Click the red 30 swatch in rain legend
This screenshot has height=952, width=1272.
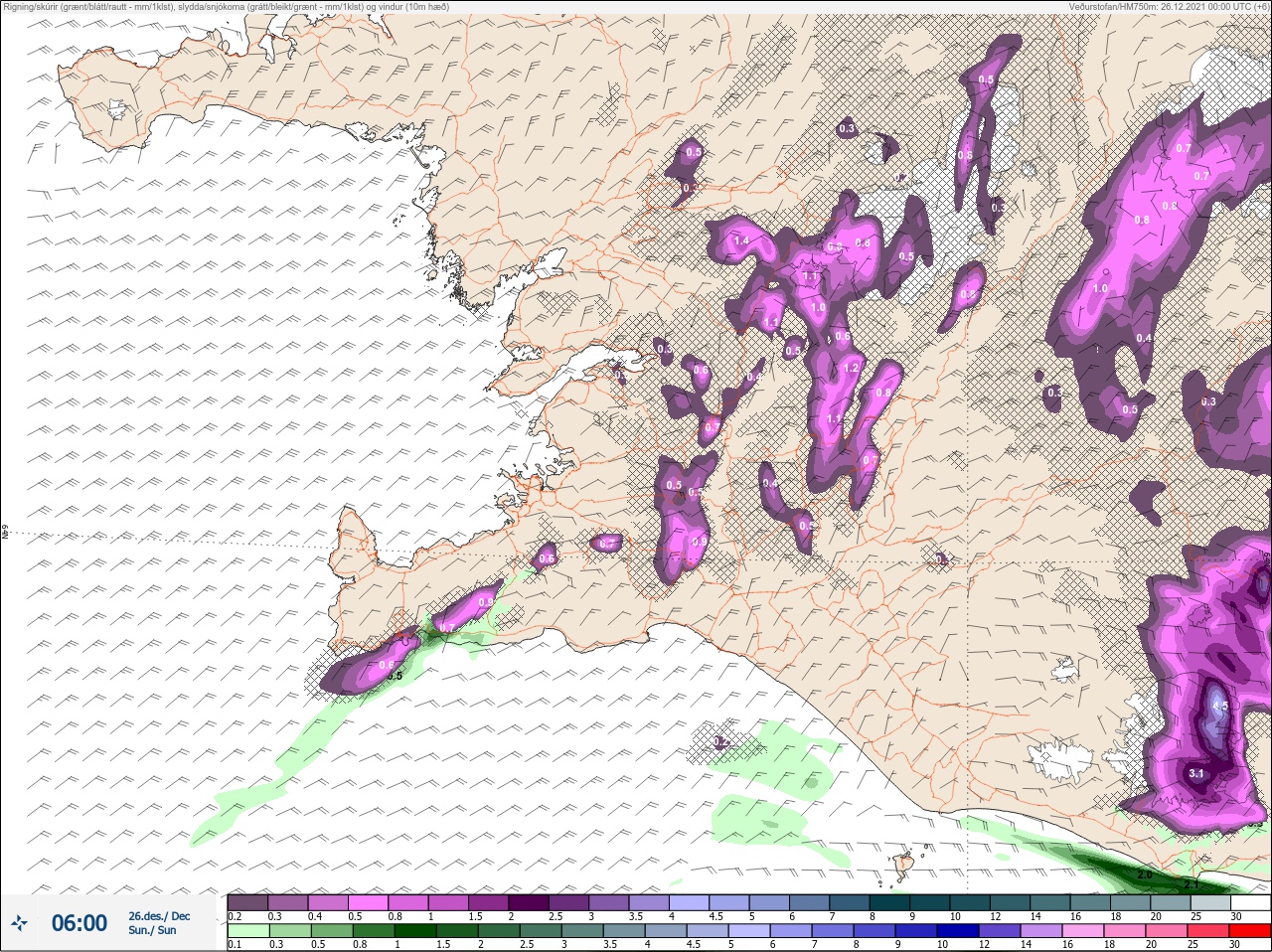click(x=1250, y=931)
